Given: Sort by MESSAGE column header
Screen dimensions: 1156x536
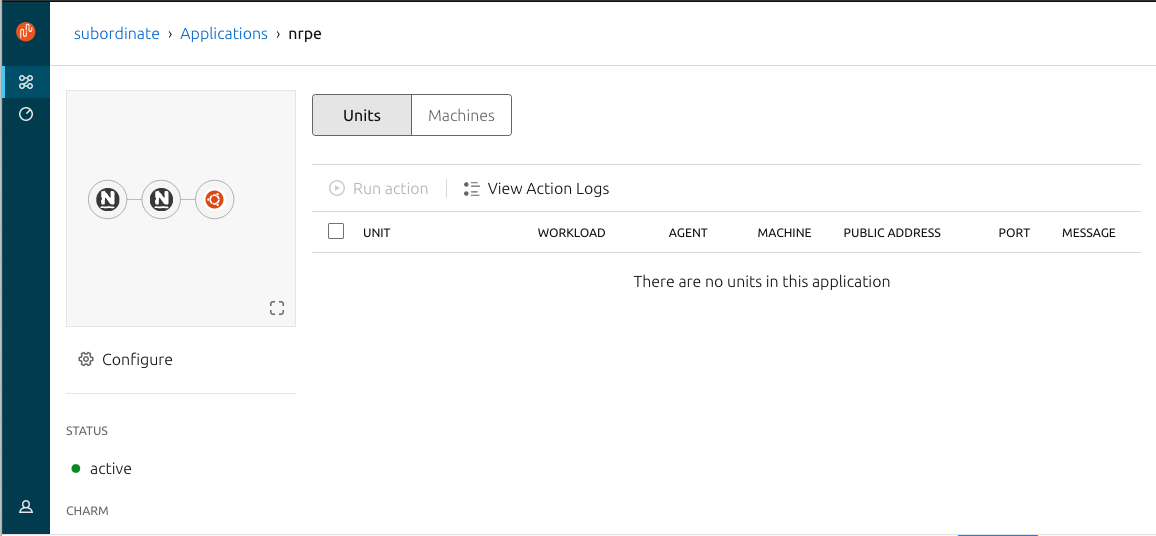Looking at the screenshot, I should (1089, 233).
